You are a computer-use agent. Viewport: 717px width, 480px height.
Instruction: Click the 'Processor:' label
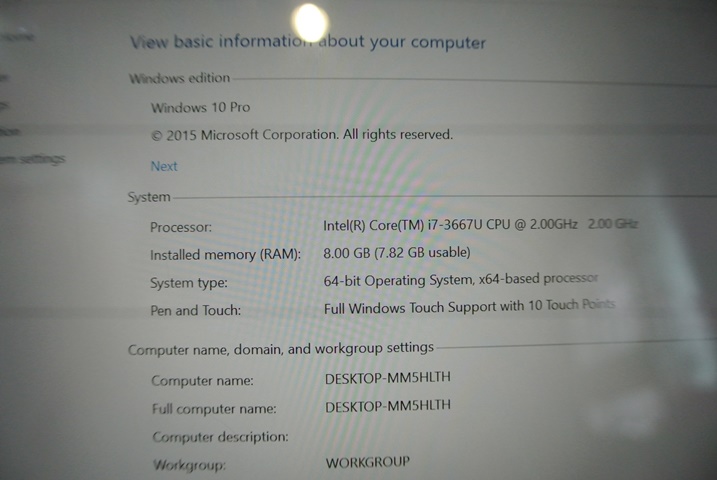tap(181, 227)
